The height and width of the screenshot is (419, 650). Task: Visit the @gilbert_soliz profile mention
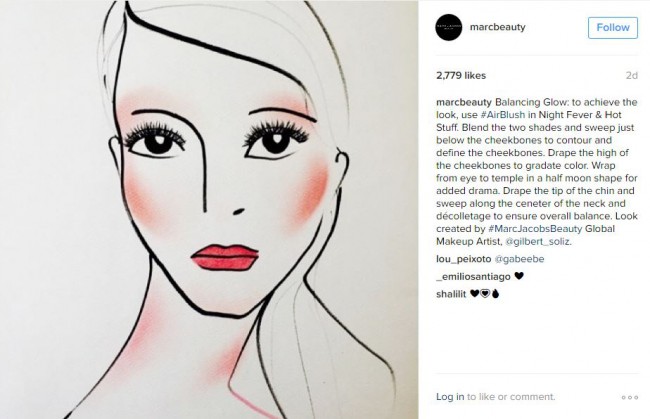tap(538, 242)
